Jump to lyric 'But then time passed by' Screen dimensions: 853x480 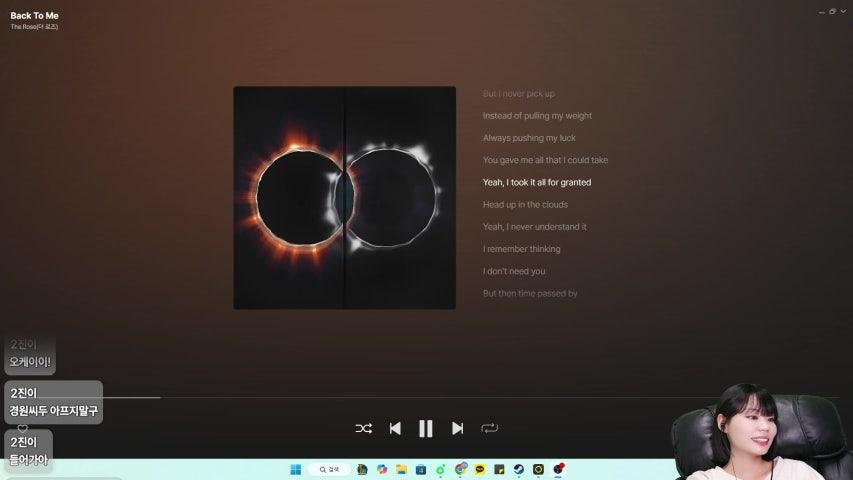530,293
